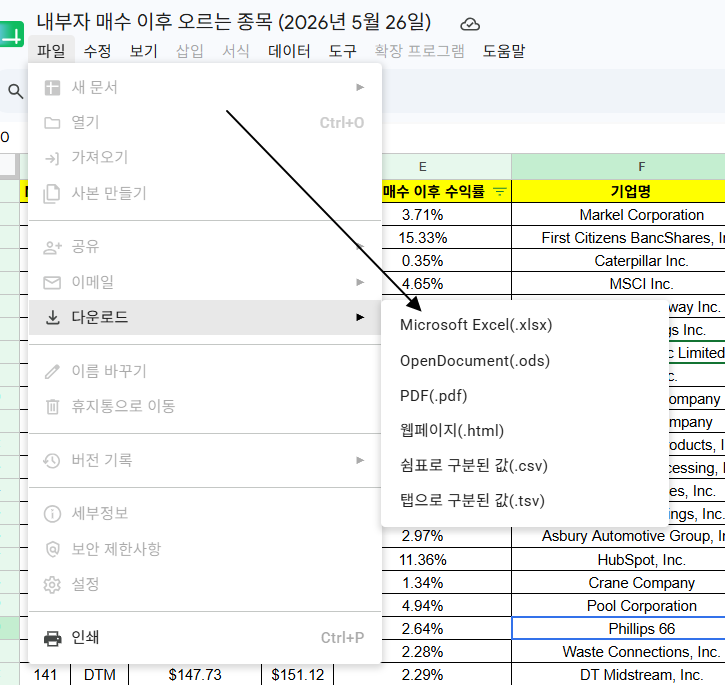
Task: Select column F header
Action: [x=619, y=167]
